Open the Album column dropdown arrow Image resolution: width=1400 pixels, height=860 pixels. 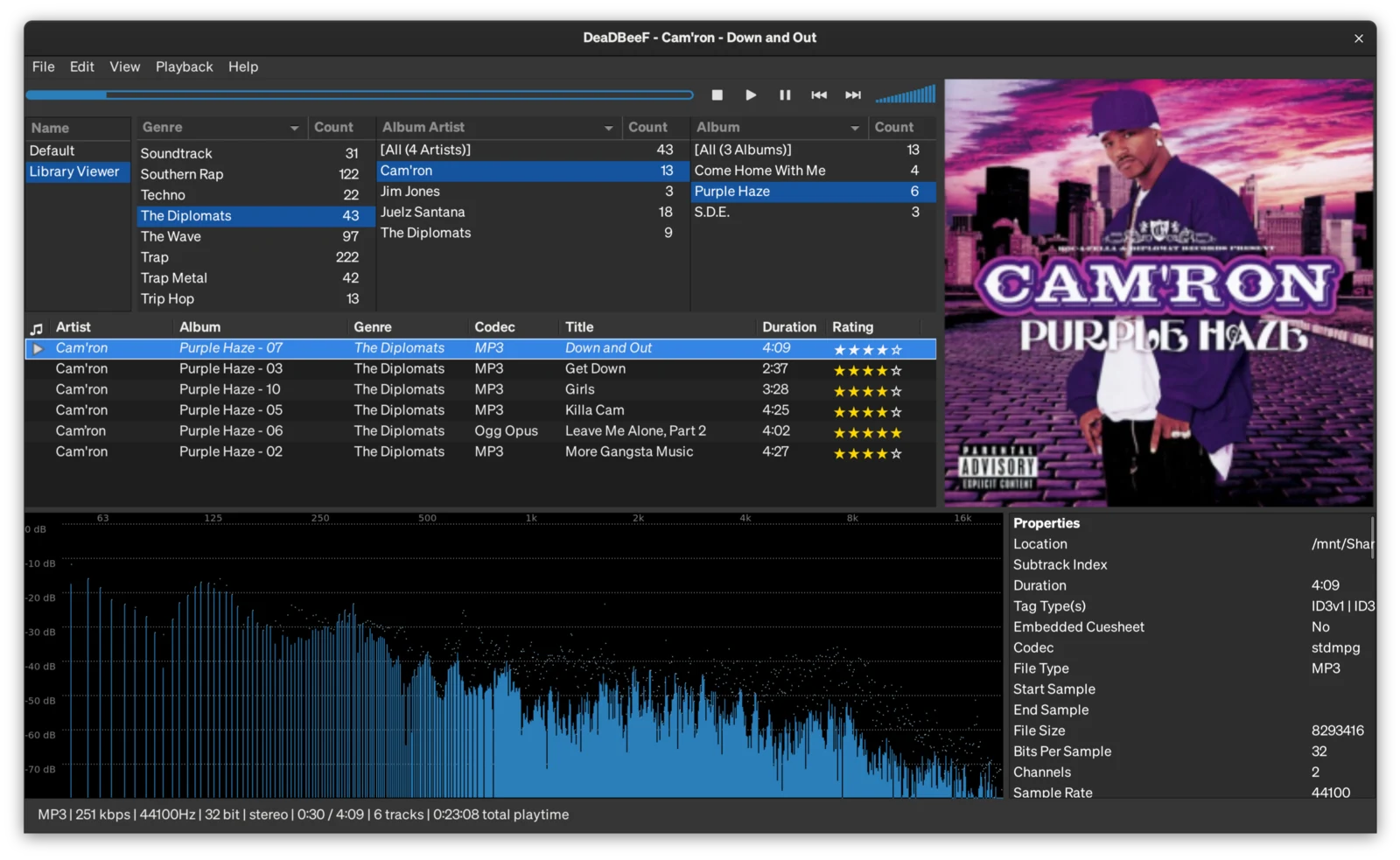coord(855,128)
